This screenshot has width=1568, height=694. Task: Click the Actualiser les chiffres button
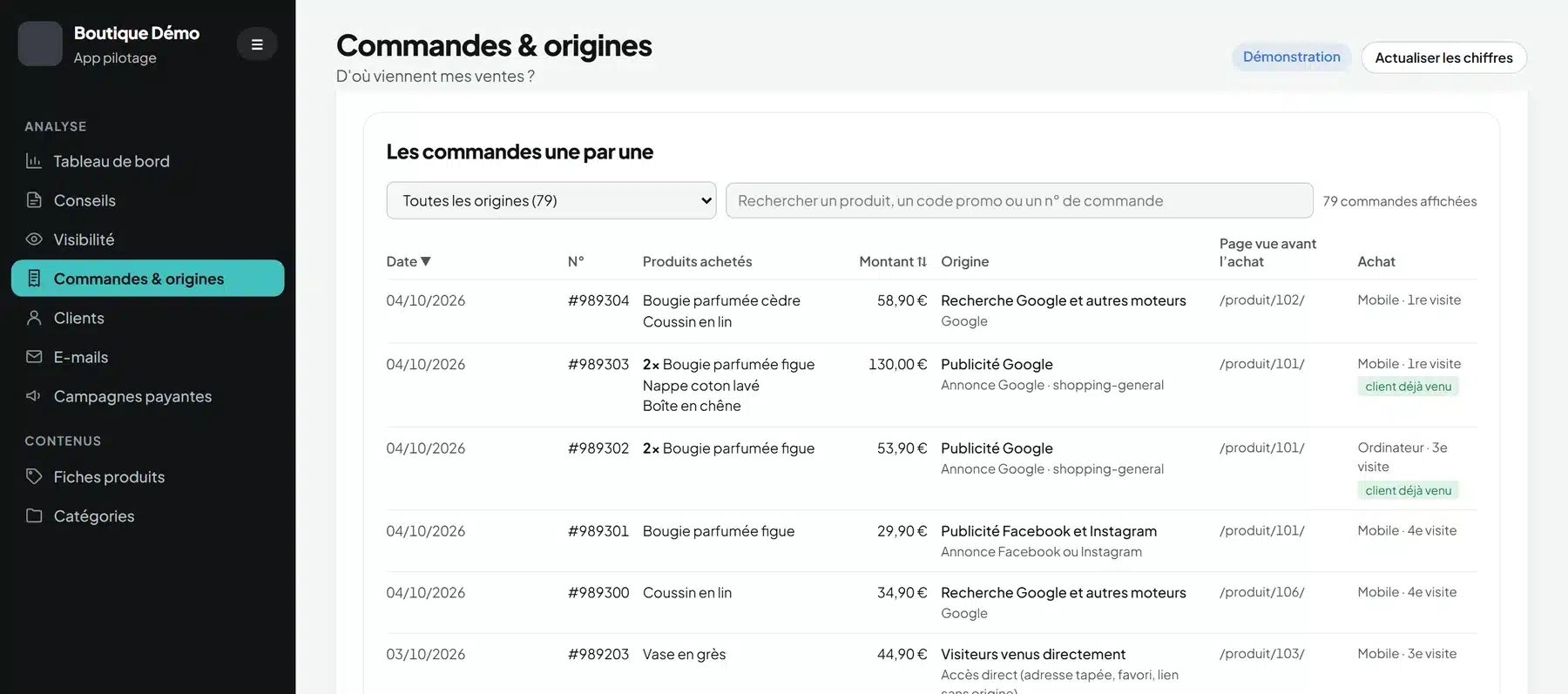[x=1443, y=57]
